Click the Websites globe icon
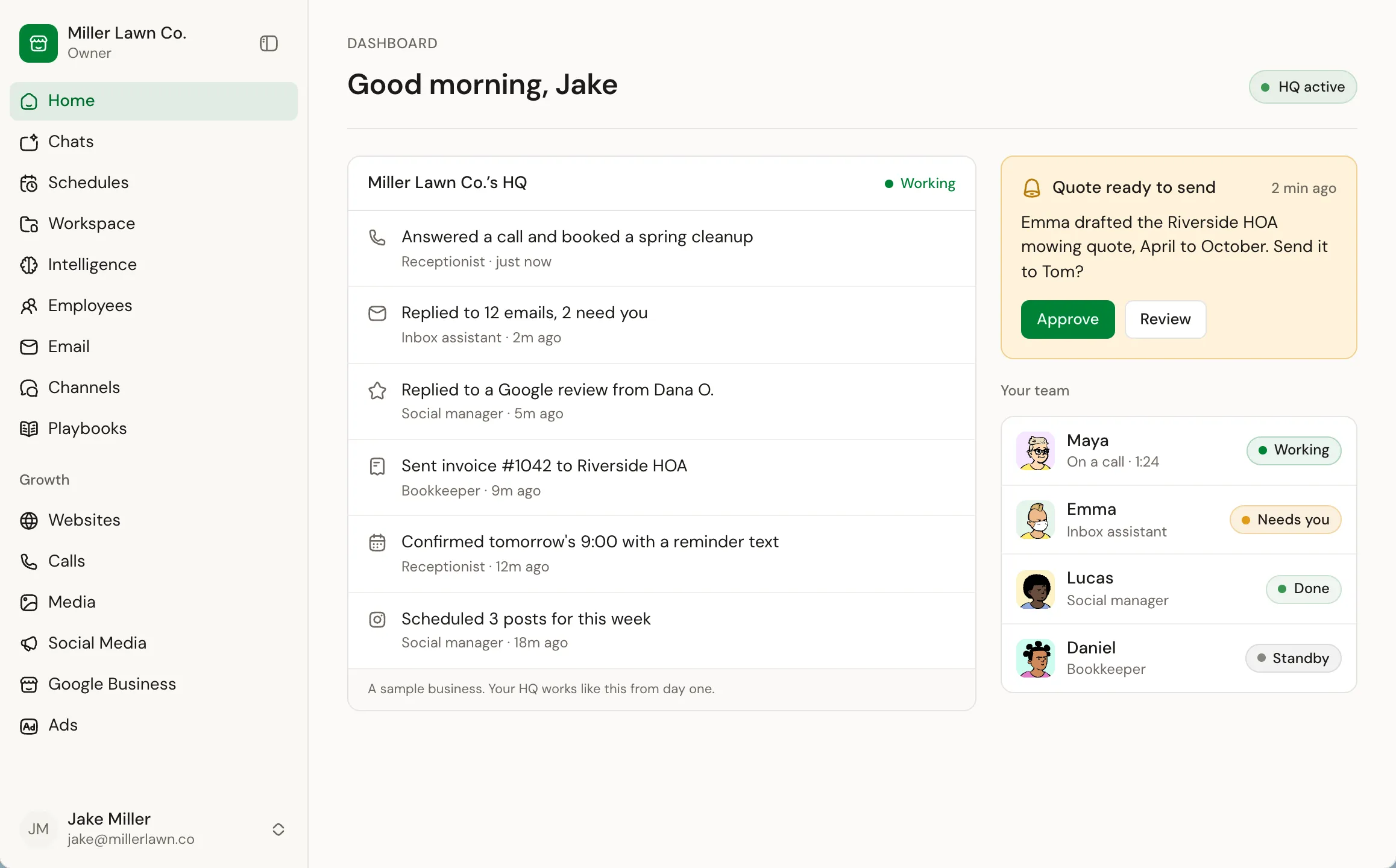The height and width of the screenshot is (868, 1396). click(29, 520)
